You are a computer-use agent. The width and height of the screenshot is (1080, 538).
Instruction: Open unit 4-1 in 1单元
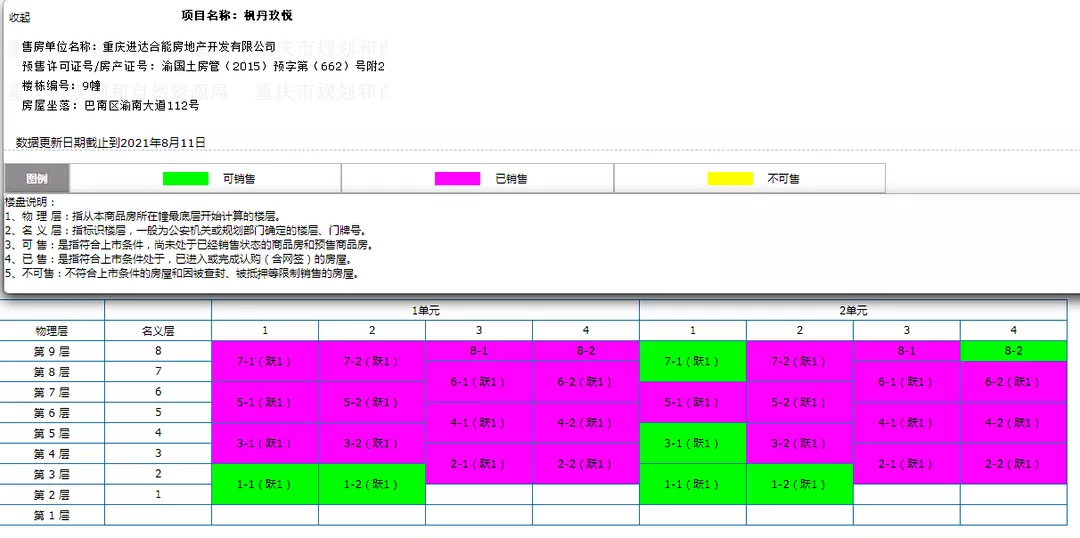click(479, 423)
